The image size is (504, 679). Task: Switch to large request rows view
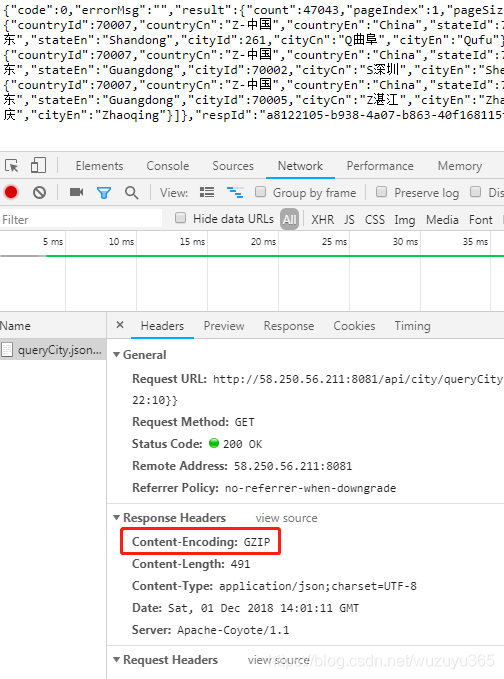(207, 192)
